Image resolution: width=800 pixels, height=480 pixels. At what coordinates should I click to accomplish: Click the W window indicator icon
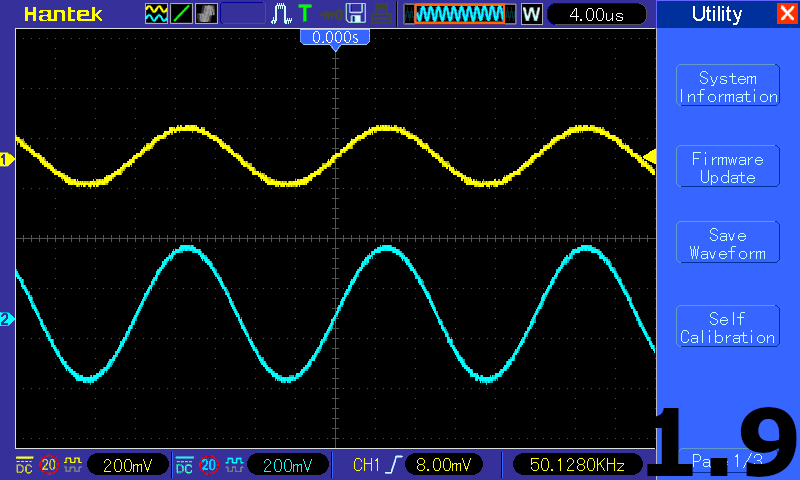tap(531, 14)
